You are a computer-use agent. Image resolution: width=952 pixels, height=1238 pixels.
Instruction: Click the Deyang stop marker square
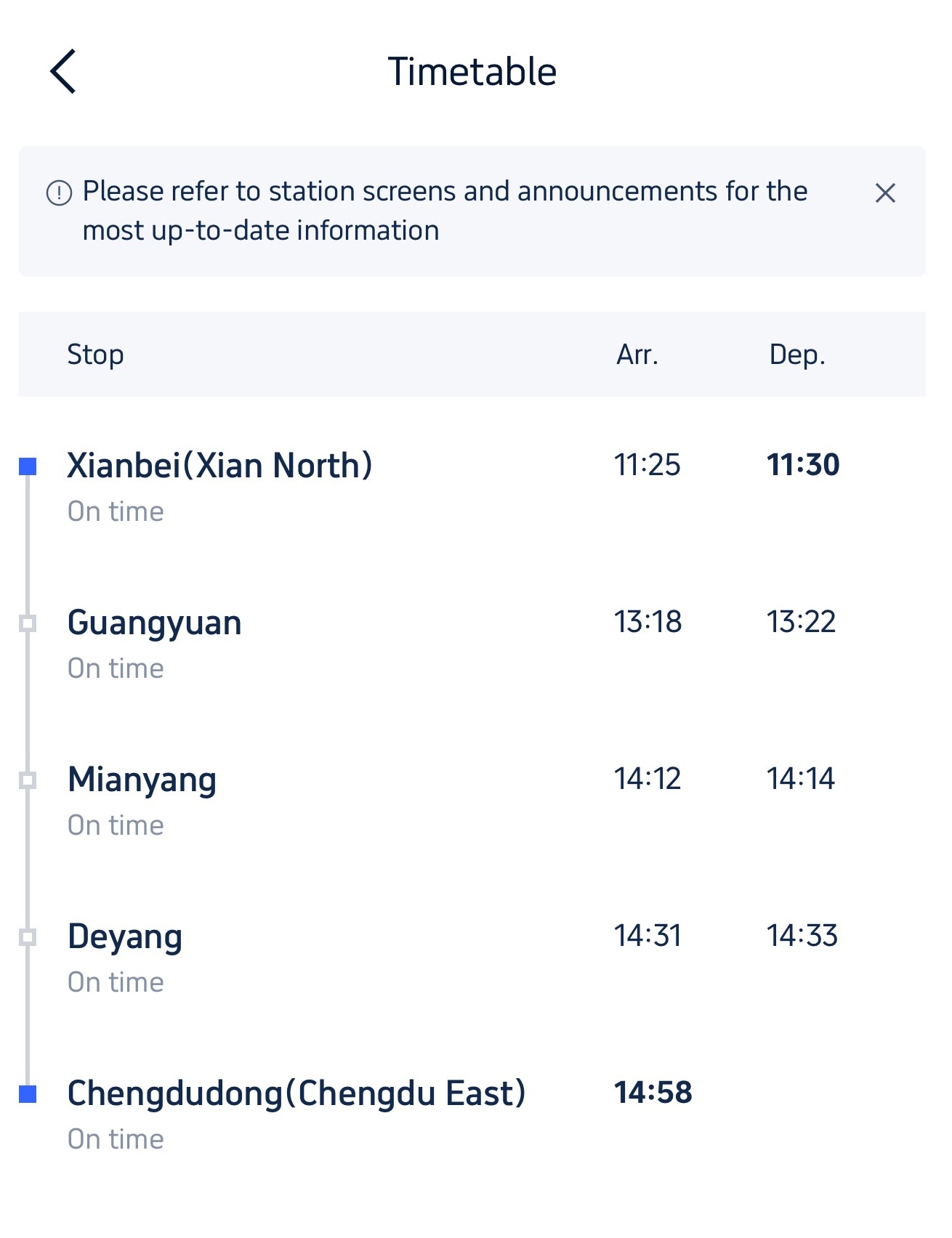pyautogui.click(x=28, y=937)
